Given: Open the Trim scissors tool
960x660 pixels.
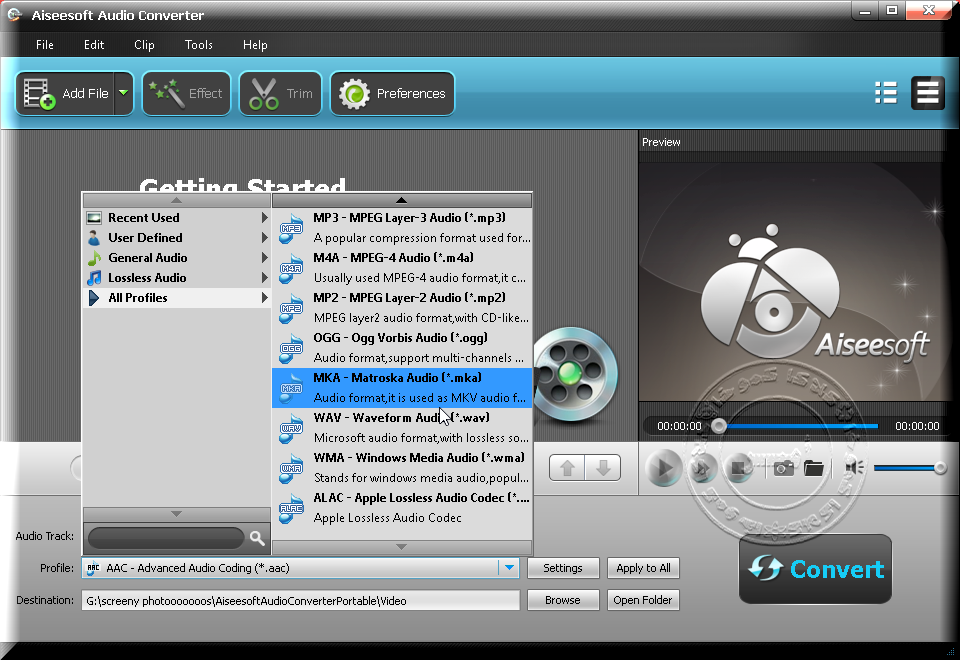Looking at the screenshot, I should click(280, 94).
